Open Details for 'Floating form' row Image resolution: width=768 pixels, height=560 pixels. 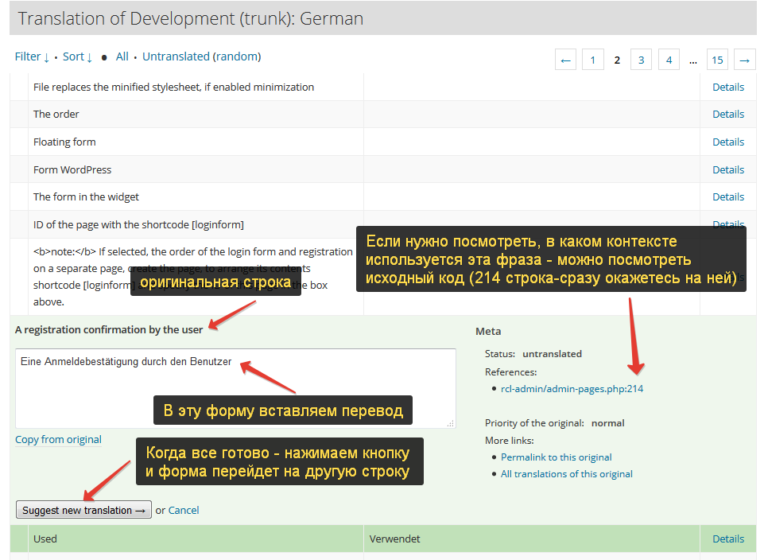coord(727,142)
